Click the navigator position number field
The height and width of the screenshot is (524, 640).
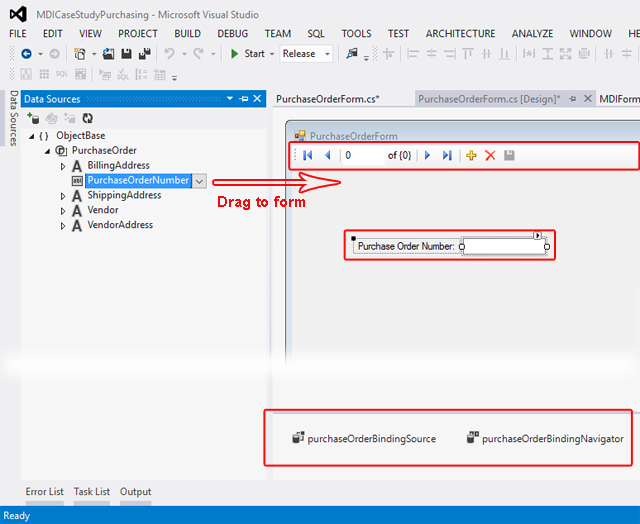point(363,155)
